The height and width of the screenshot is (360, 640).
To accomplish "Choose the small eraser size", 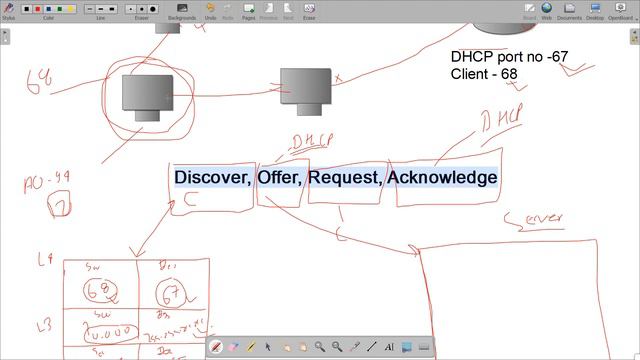I will click(131, 9).
